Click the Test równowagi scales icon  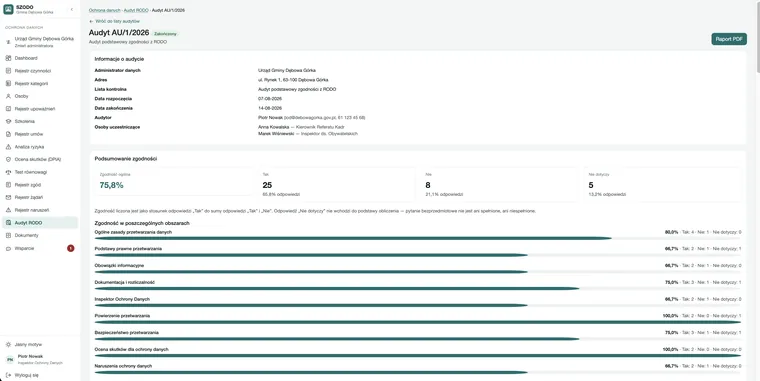[x=8, y=172]
